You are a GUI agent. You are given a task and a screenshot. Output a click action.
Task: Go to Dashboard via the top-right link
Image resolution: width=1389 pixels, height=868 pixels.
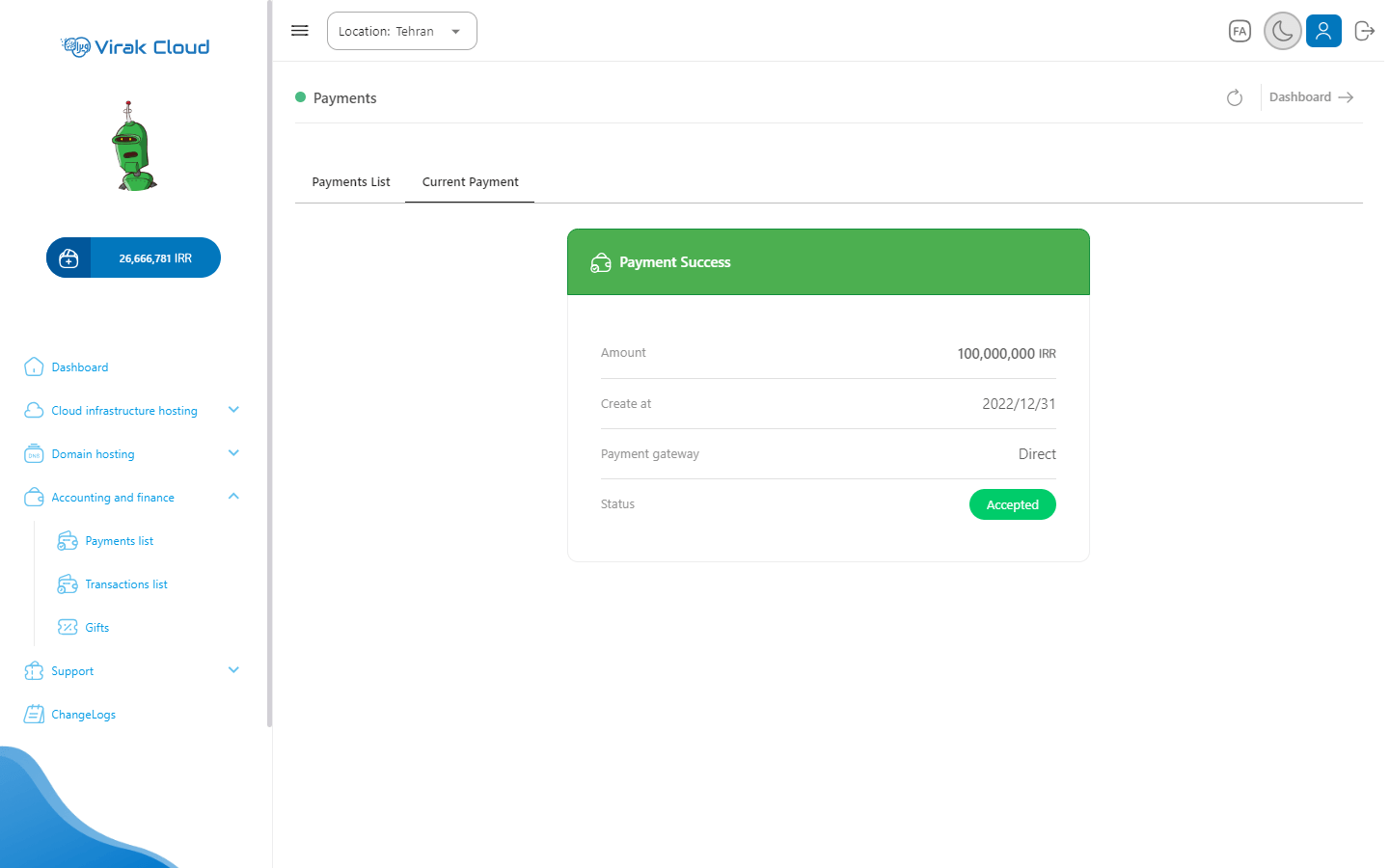tap(1311, 97)
